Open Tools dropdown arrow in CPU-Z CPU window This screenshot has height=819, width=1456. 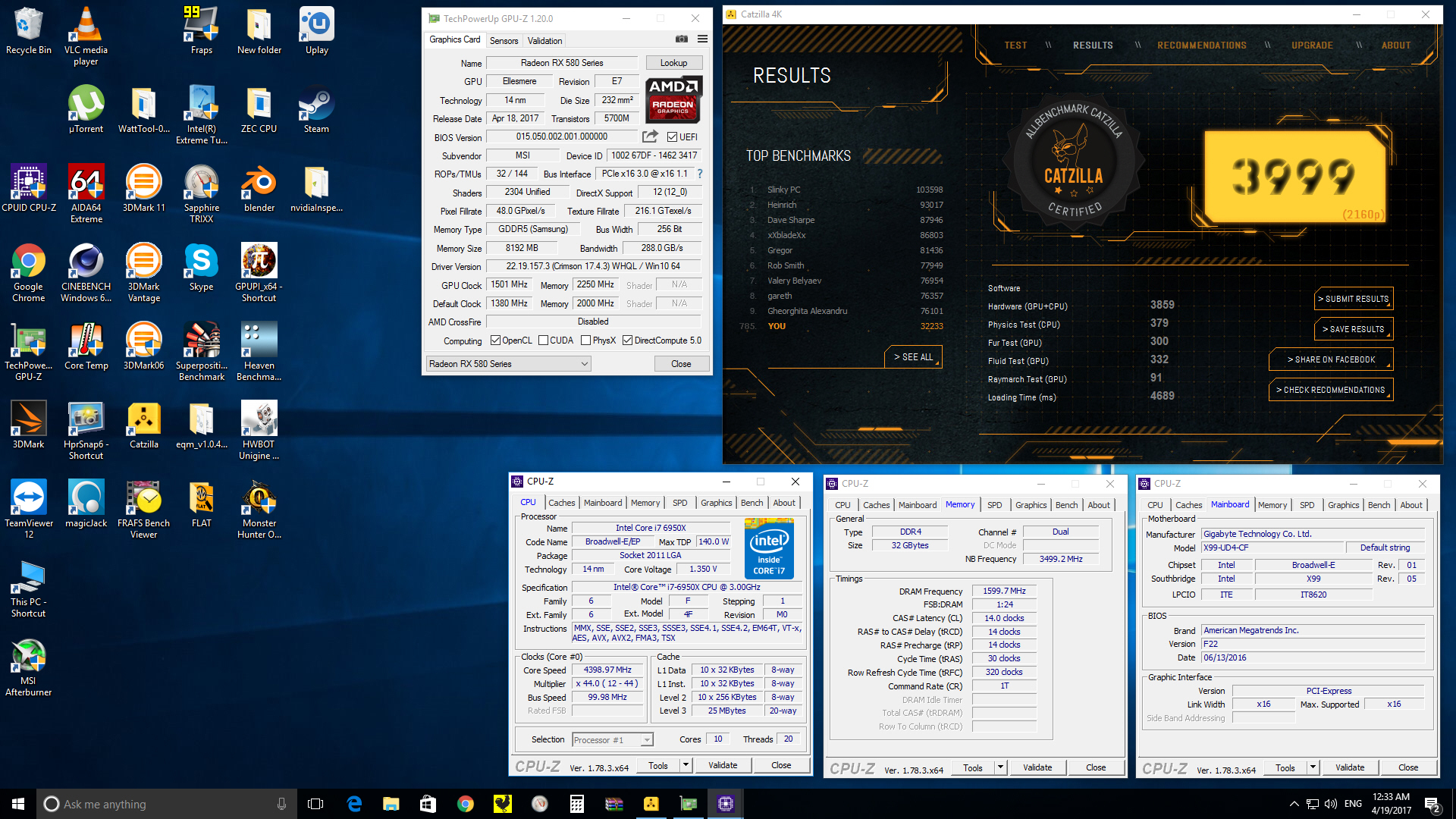686,765
